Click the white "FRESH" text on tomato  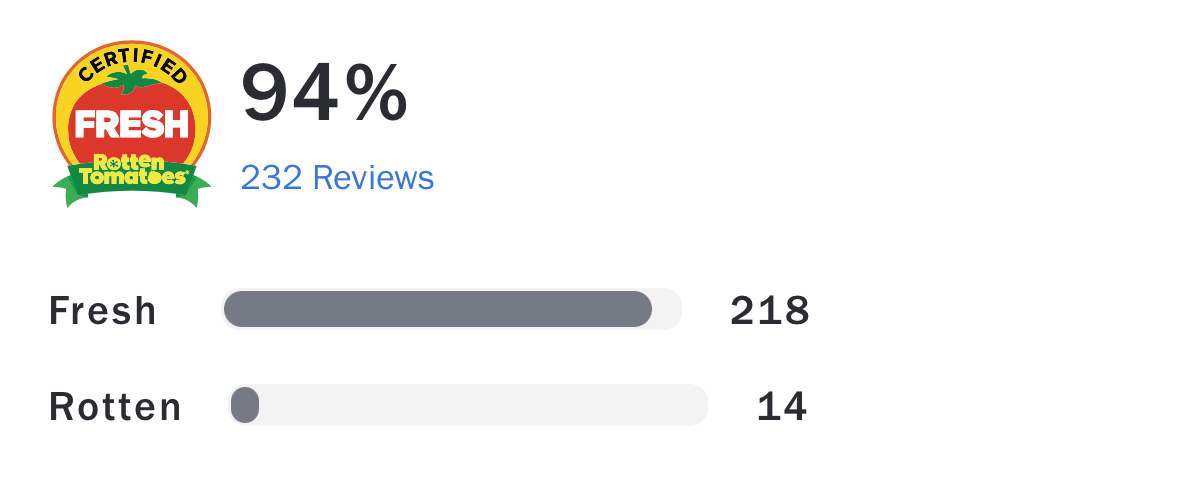point(131,124)
